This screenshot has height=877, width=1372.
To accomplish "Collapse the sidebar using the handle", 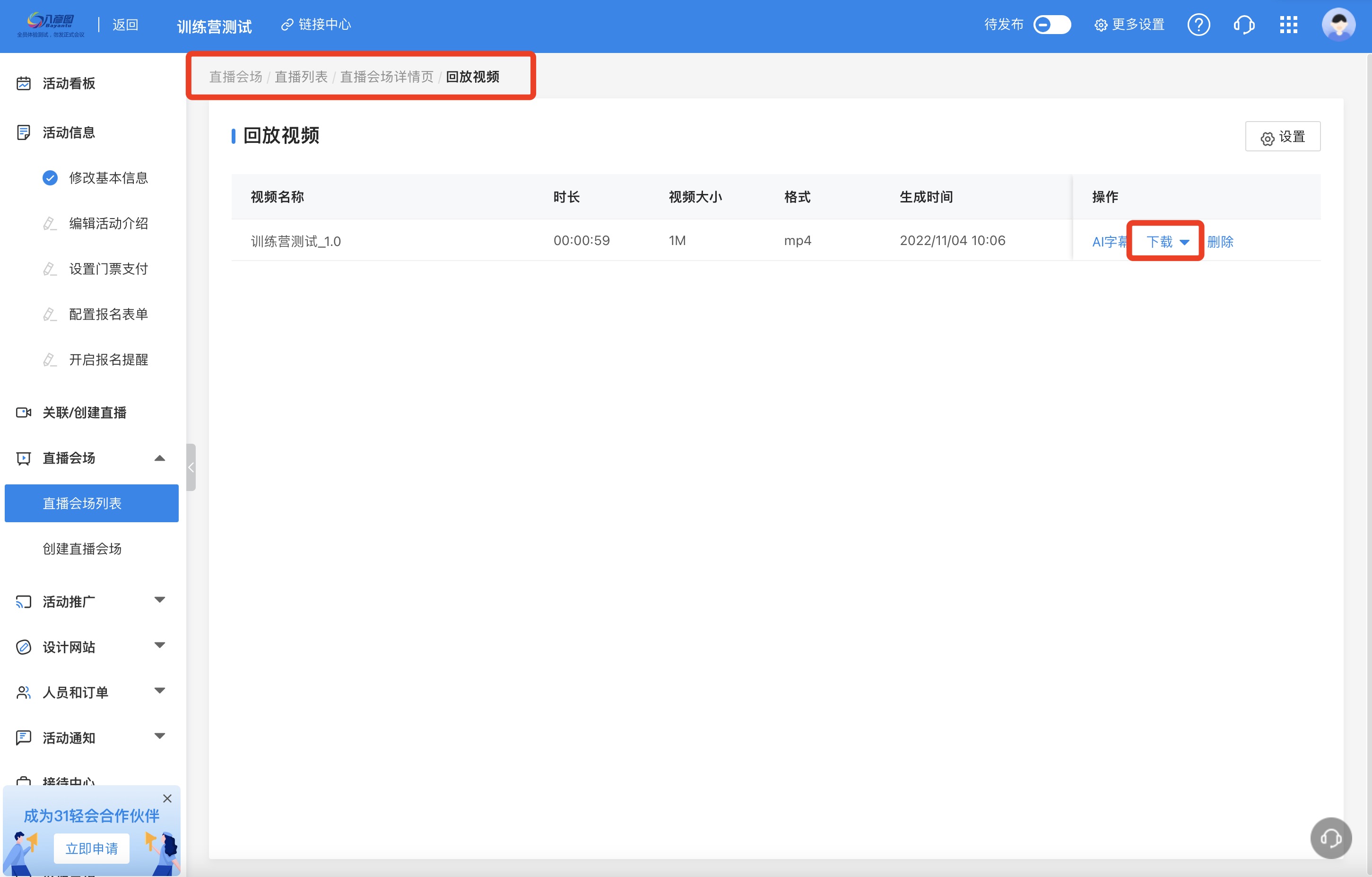I will [x=191, y=467].
